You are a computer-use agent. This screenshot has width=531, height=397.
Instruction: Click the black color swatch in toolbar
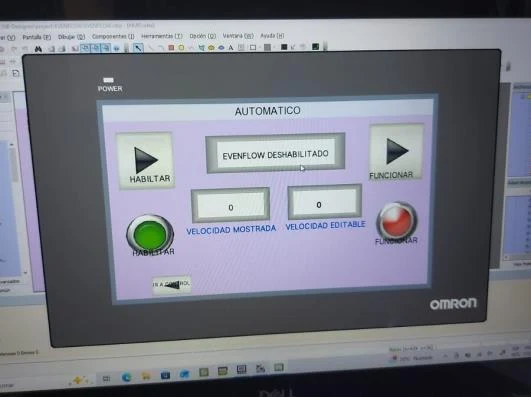[x=284, y=47]
